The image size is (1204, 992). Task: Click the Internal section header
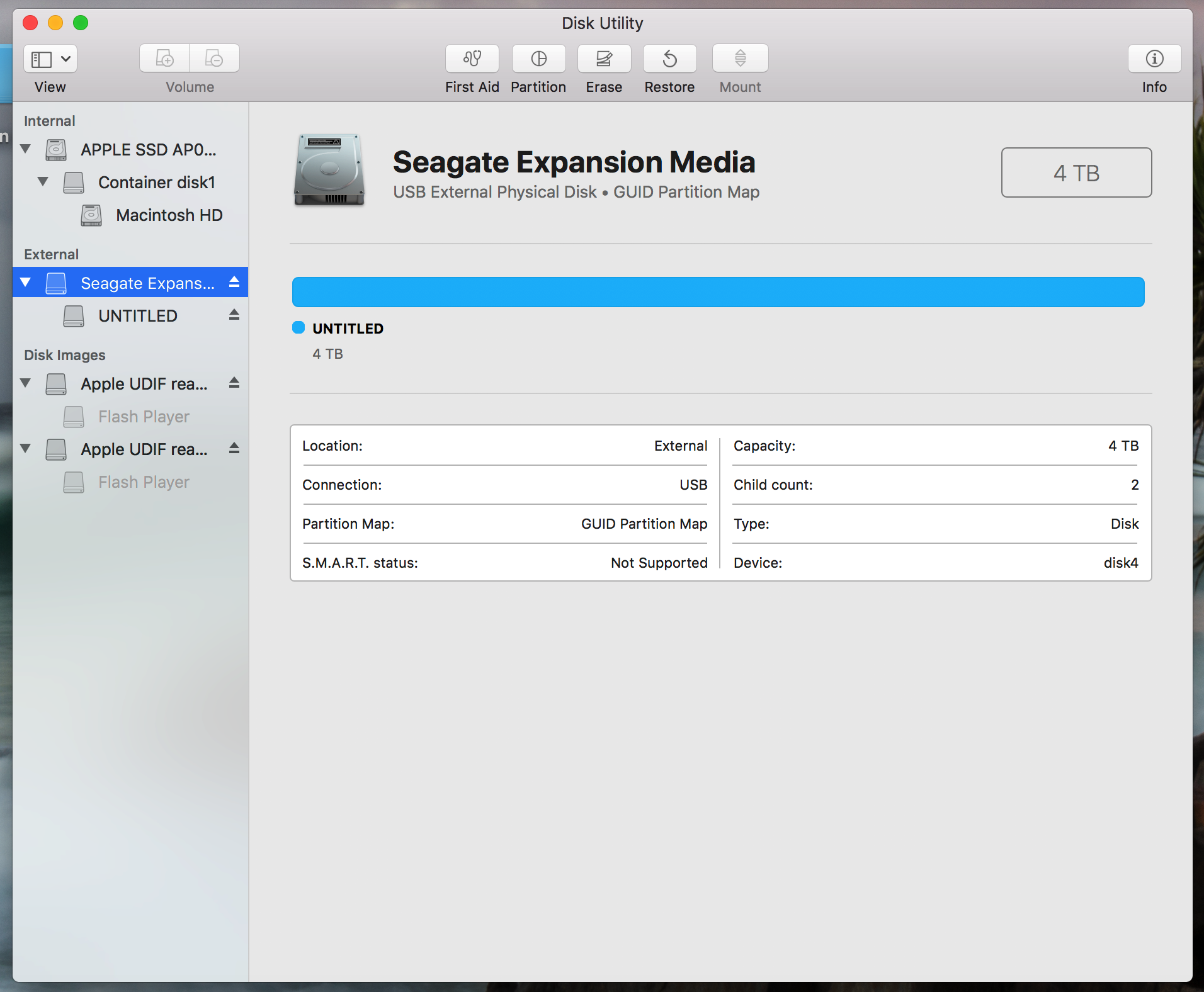point(50,121)
